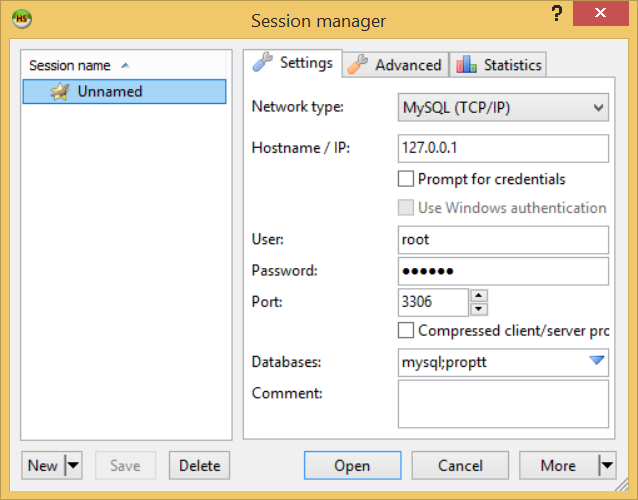Increase the Port number with up arrow
638x500 pixels.
[479, 295]
